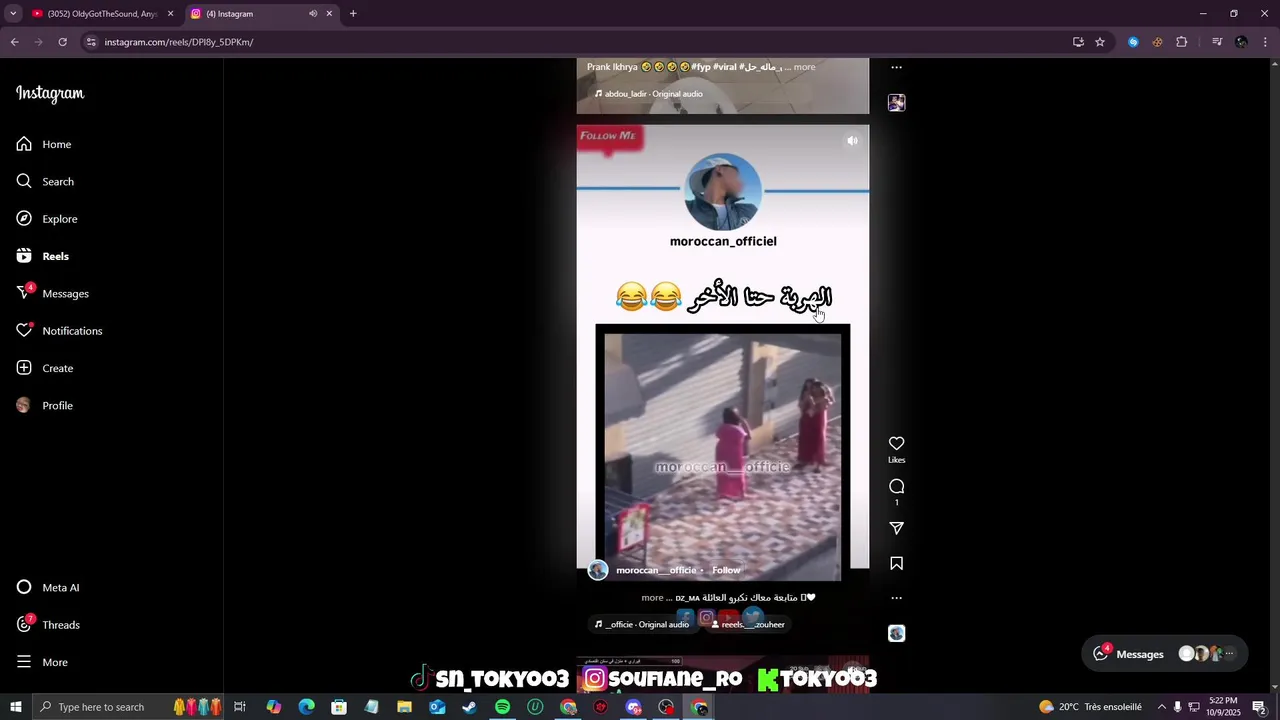
Task: Click moroccan__officie small avatar on reel
Action: 598,570
